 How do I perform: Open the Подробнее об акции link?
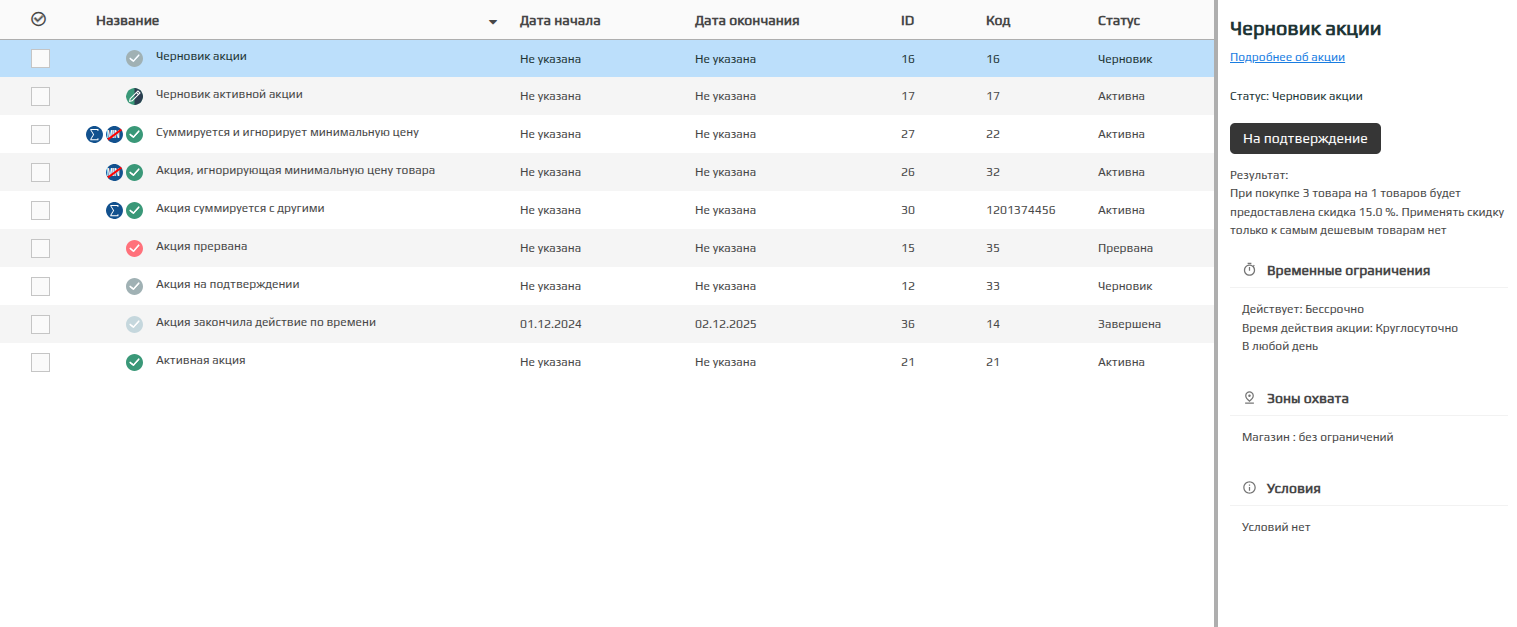pos(1287,57)
